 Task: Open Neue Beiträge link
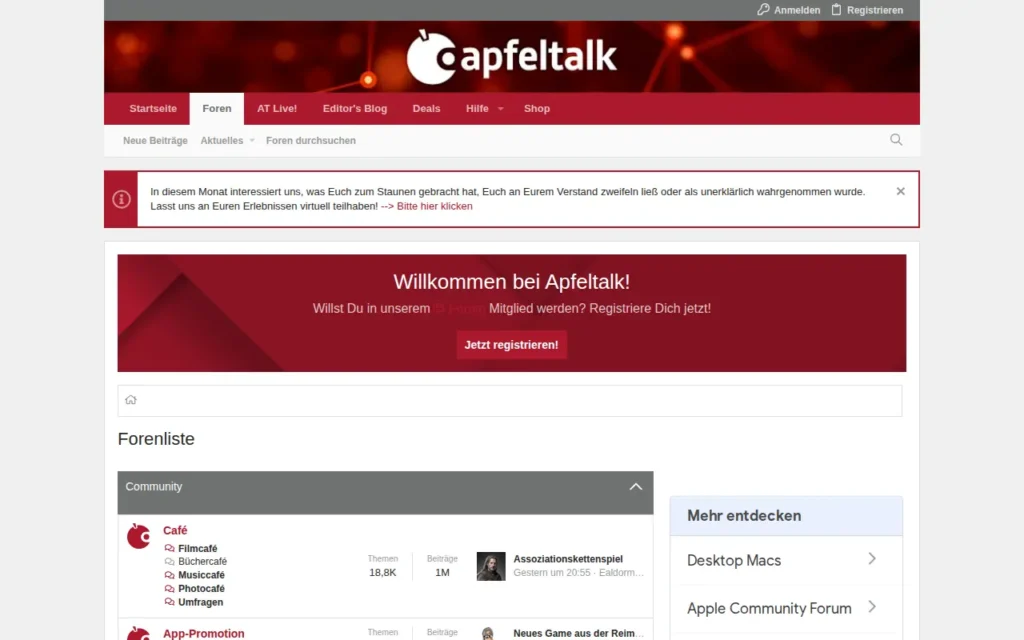click(155, 140)
